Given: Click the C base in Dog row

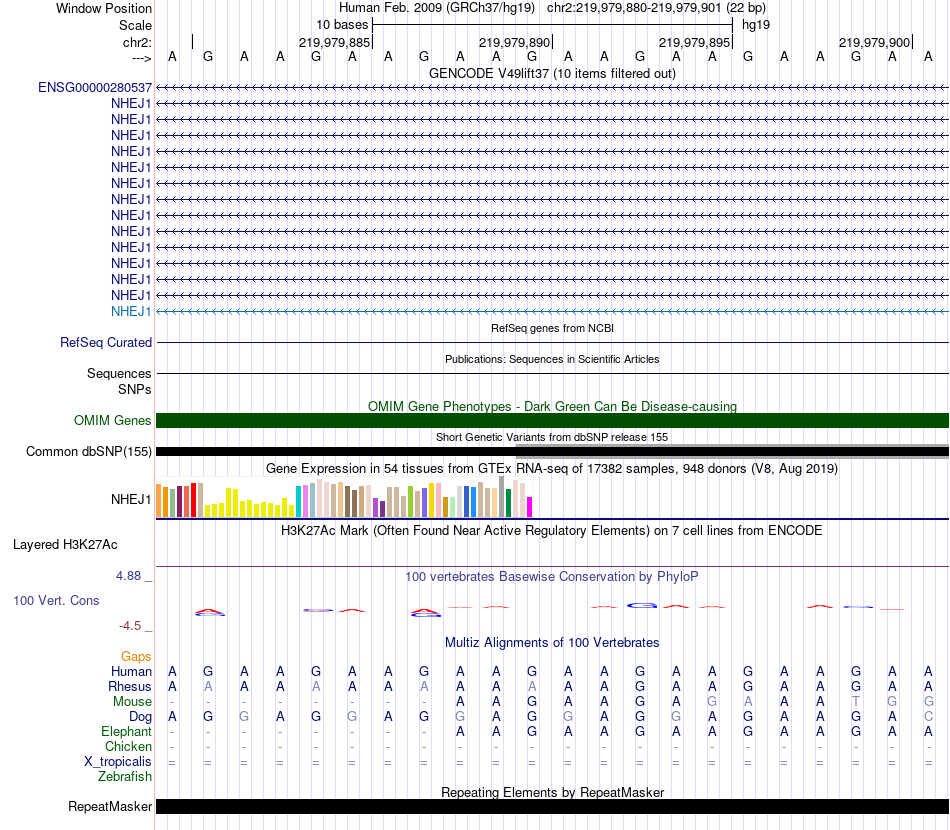Looking at the screenshot, I should (x=928, y=717).
